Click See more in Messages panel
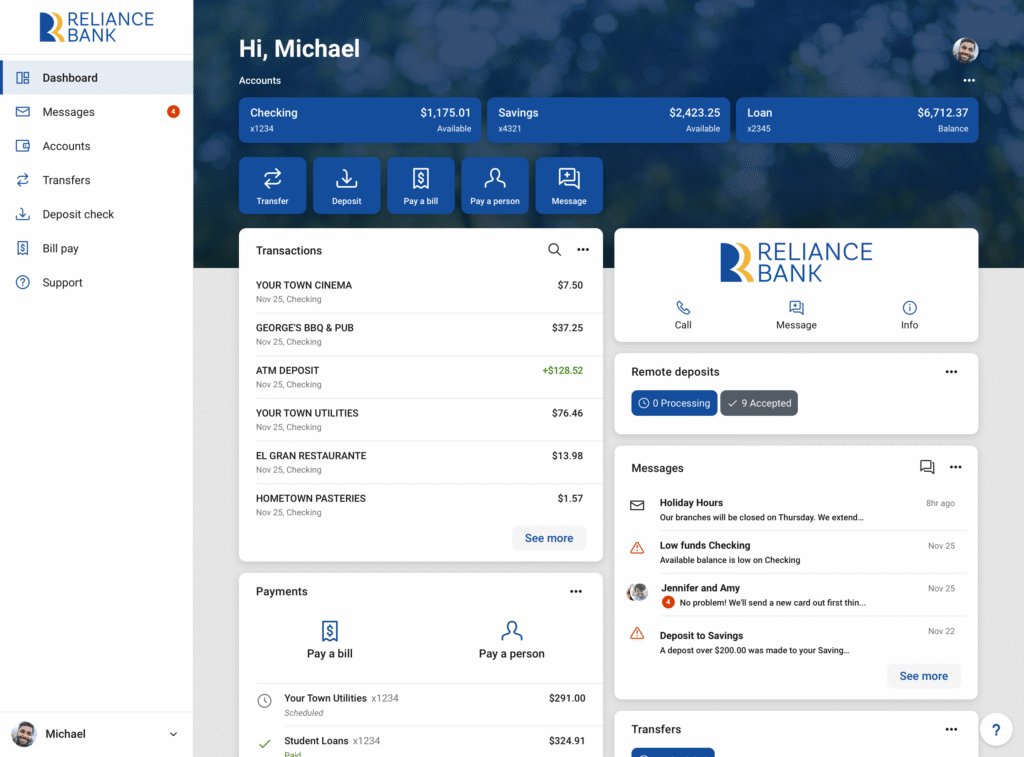The width and height of the screenshot is (1024, 757). click(x=923, y=676)
